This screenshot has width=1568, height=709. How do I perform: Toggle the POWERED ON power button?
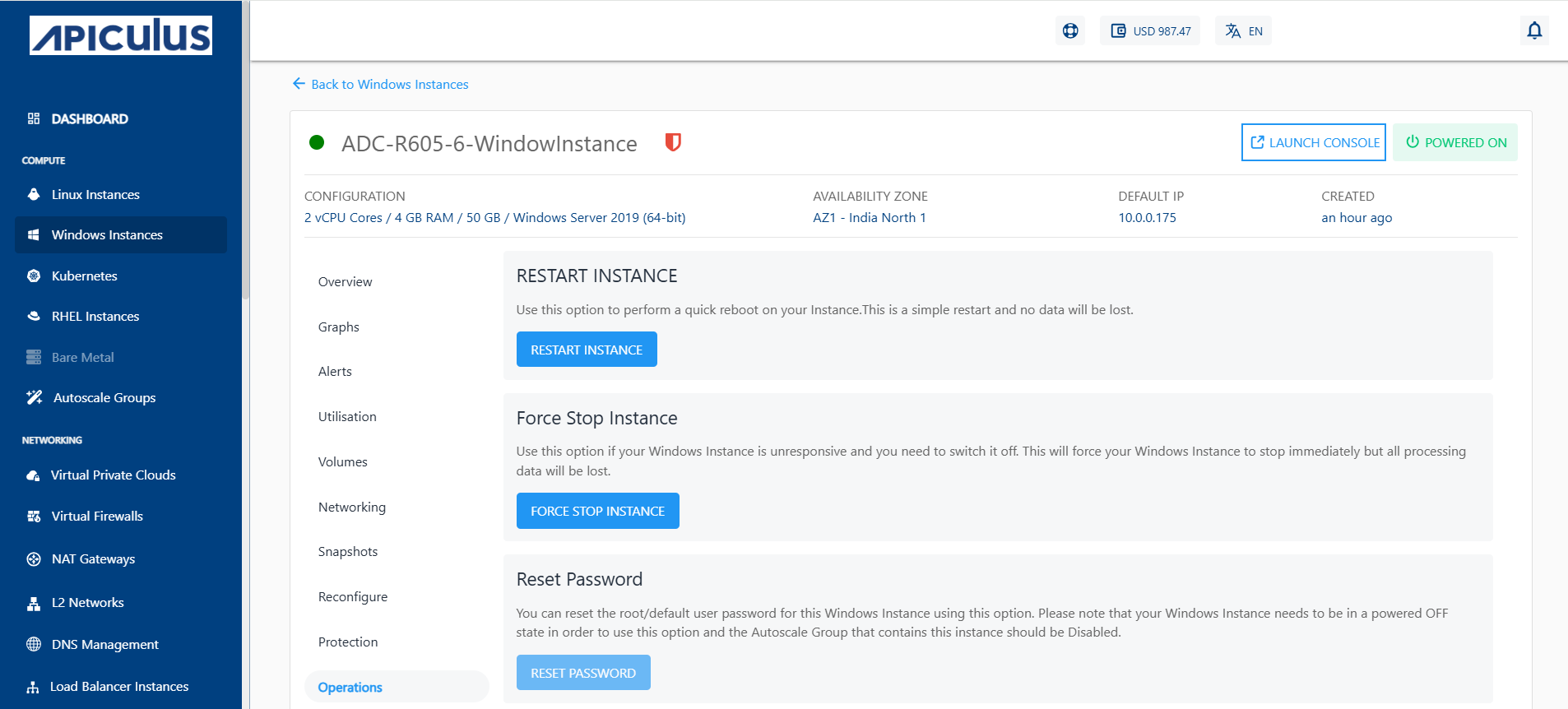[1455, 143]
